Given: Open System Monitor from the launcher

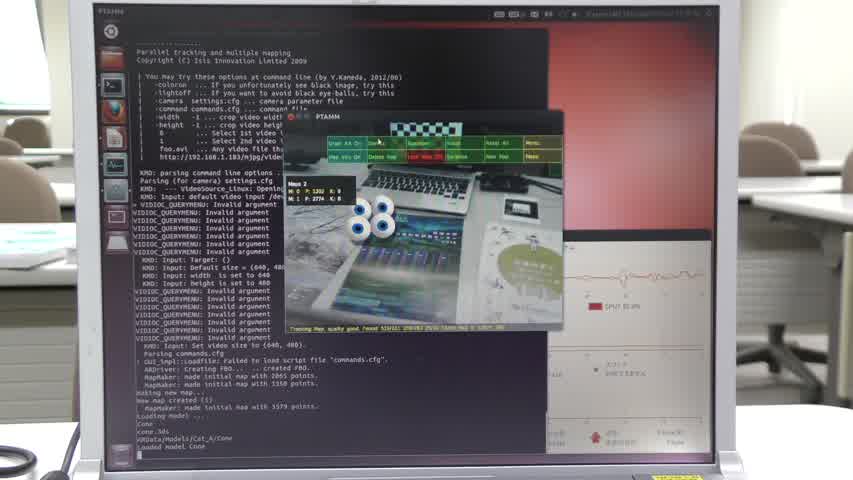Looking at the screenshot, I should coord(116,163).
